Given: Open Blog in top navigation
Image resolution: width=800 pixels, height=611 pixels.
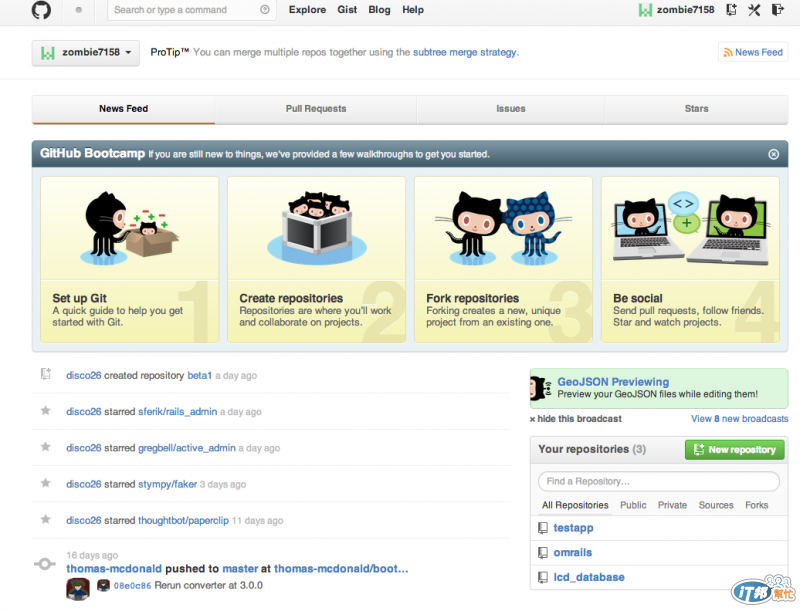Looking at the screenshot, I should [x=379, y=10].
